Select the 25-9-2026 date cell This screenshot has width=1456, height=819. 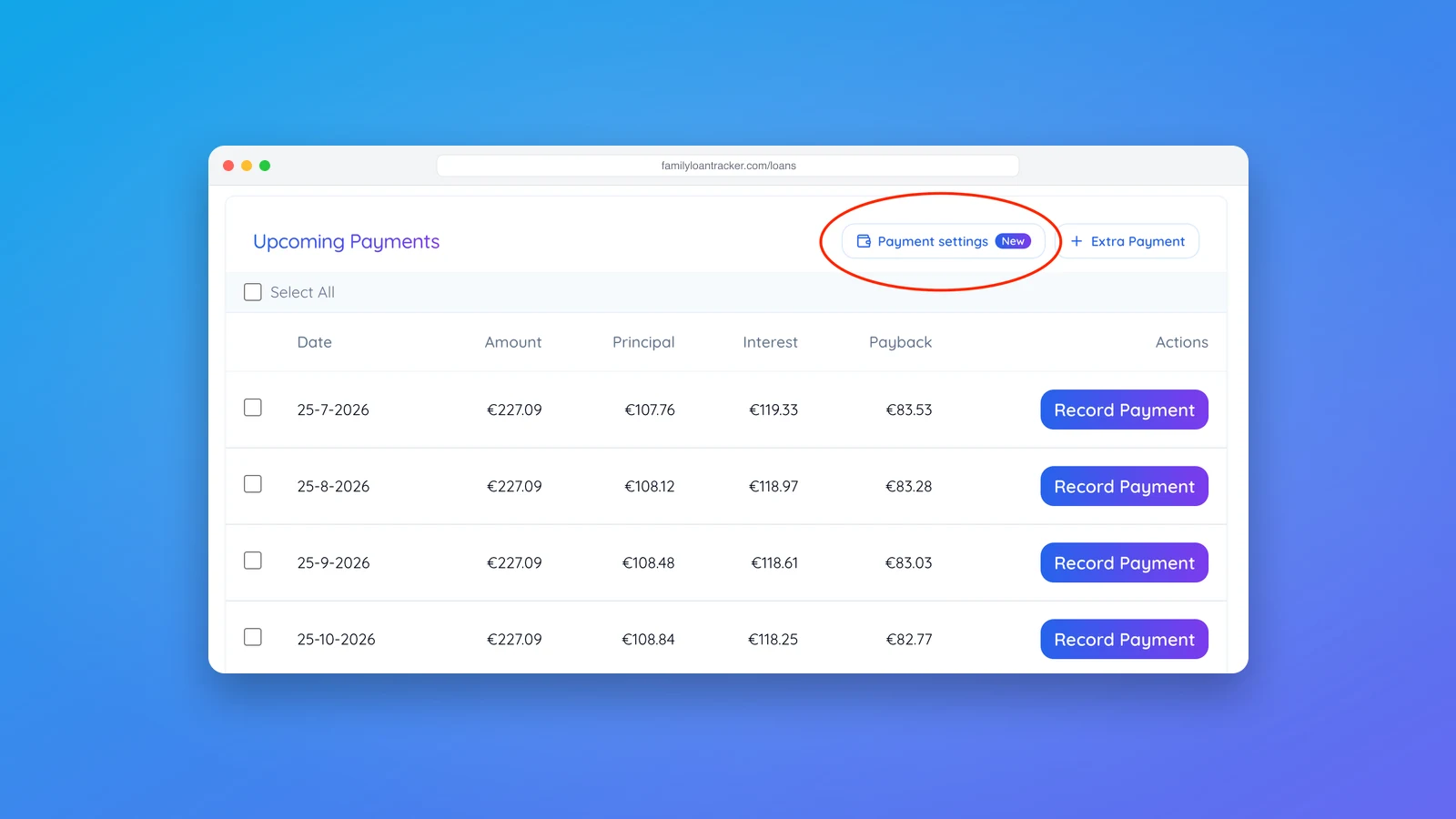(x=333, y=562)
